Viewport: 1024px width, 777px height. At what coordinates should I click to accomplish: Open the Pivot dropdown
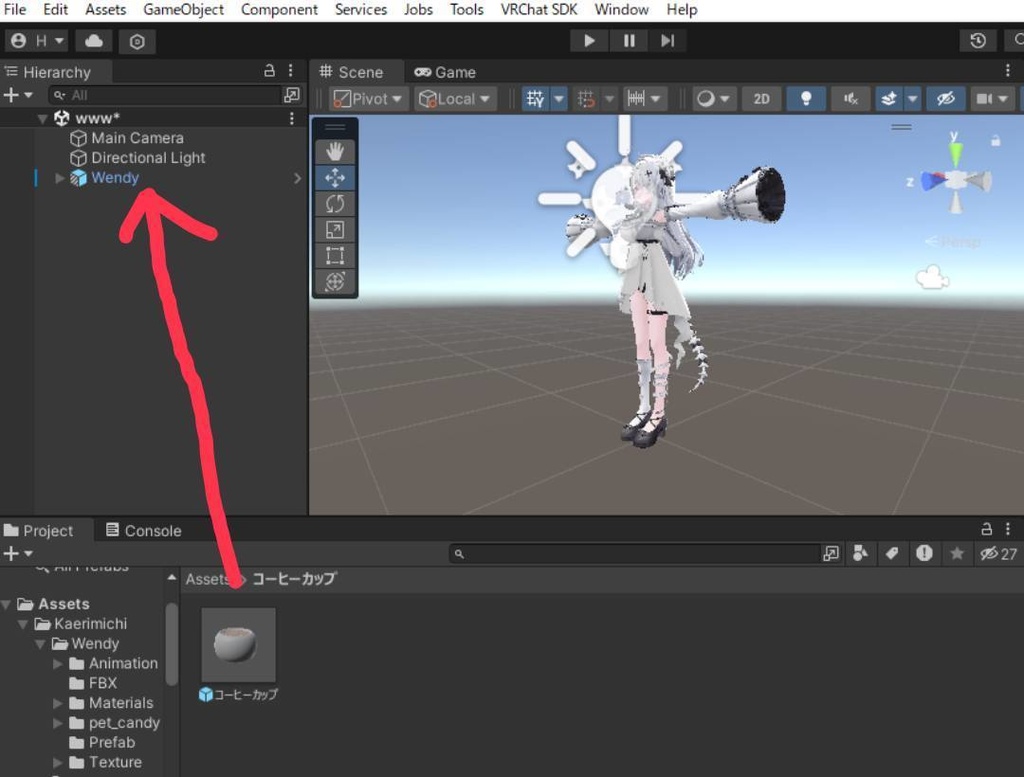click(x=368, y=99)
